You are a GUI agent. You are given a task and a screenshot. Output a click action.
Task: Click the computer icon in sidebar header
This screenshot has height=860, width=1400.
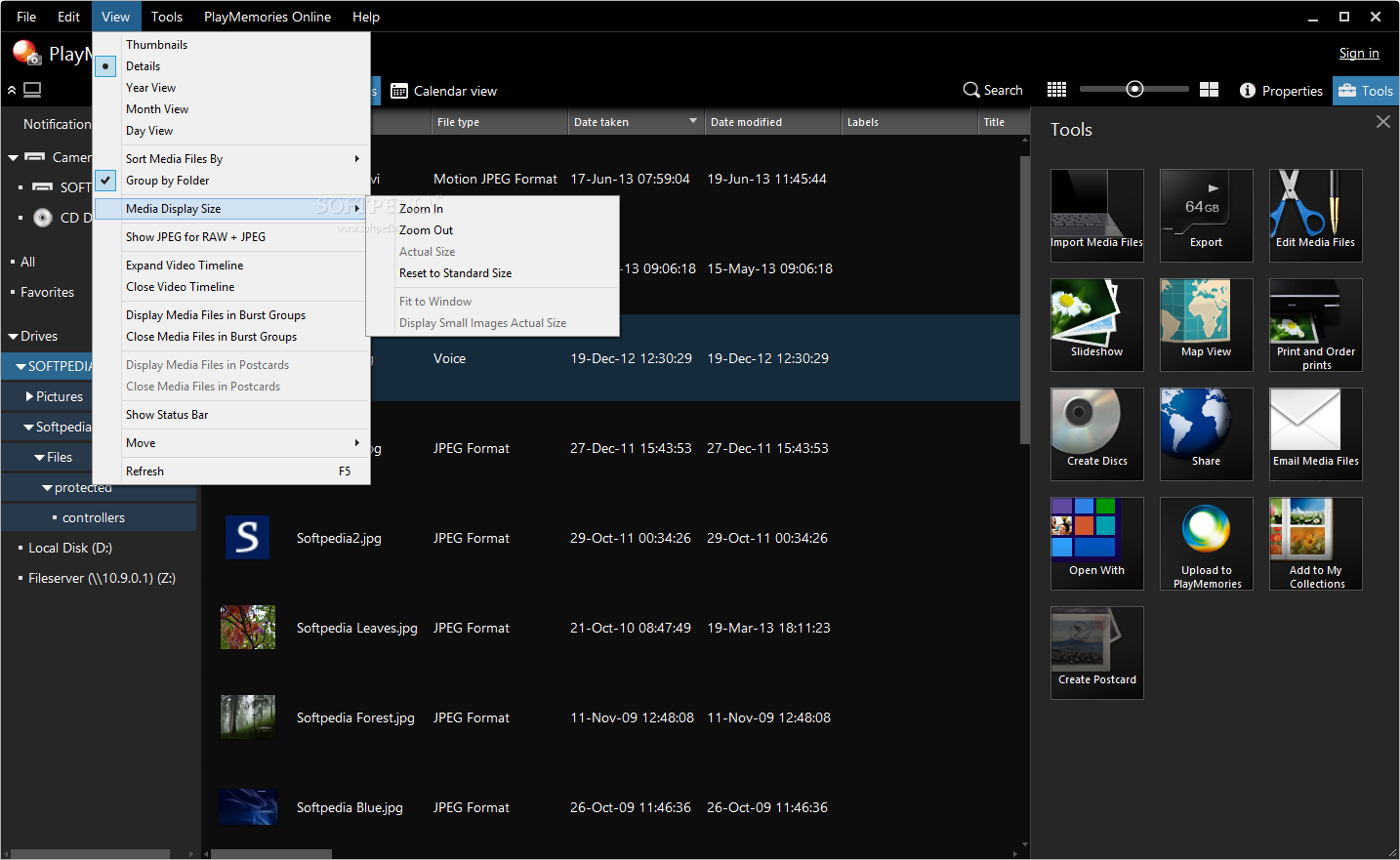[x=32, y=90]
